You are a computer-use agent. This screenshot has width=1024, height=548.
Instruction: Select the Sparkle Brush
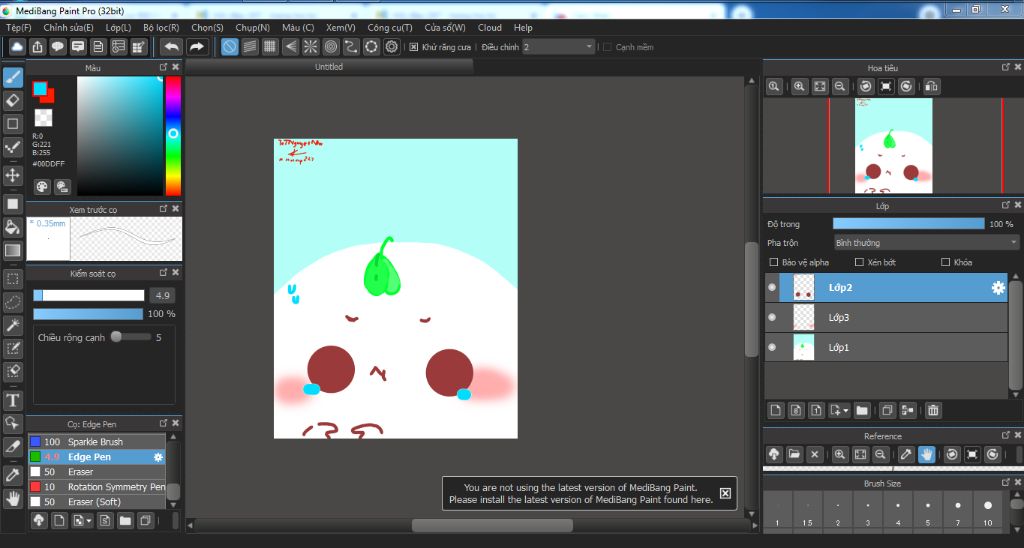click(x=97, y=442)
